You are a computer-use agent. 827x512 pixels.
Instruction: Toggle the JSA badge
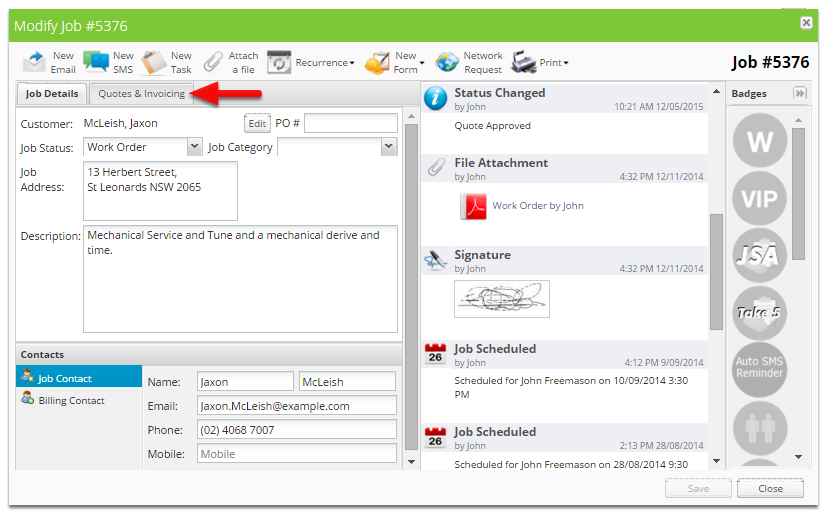click(x=759, y=256)
